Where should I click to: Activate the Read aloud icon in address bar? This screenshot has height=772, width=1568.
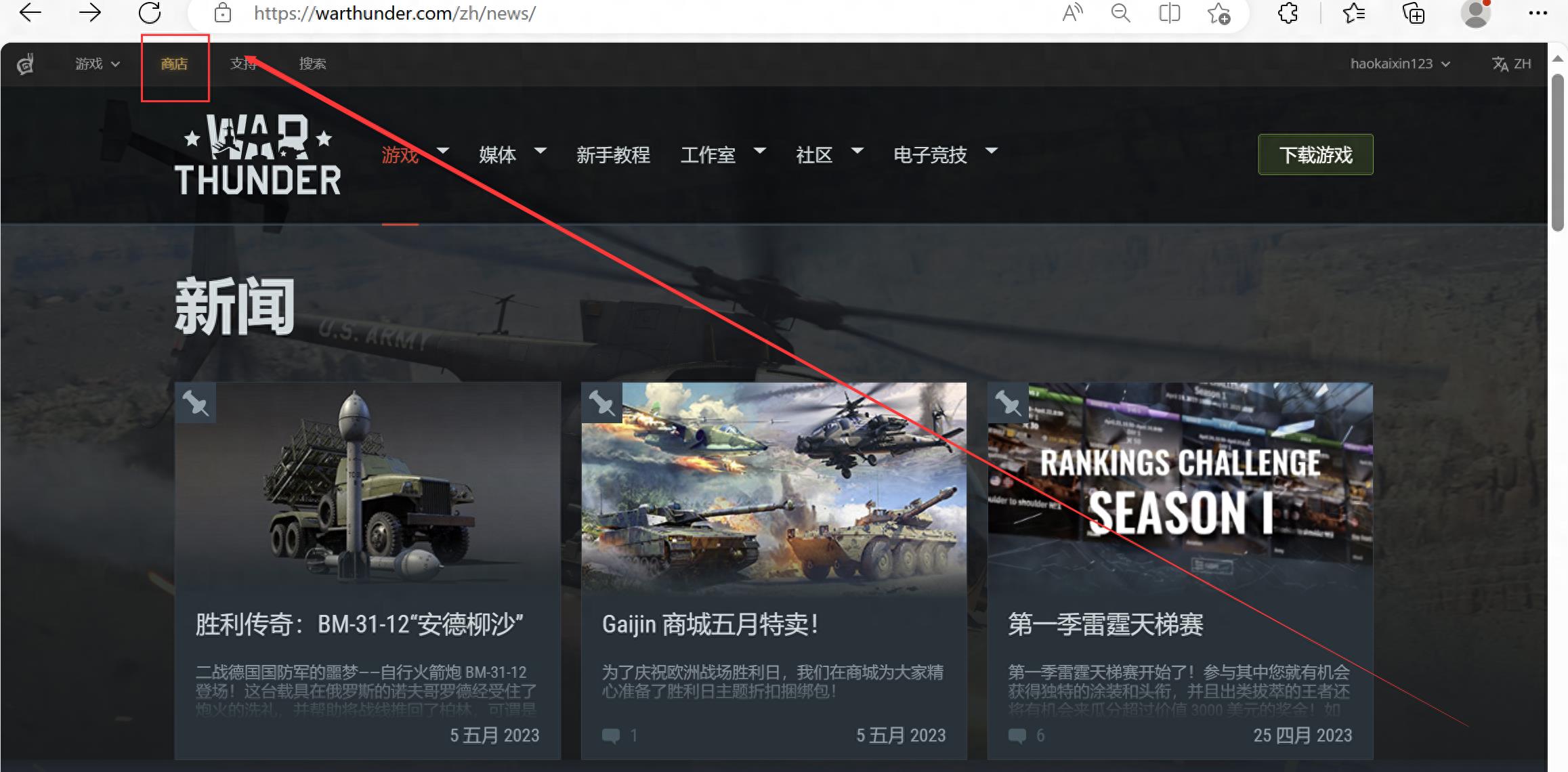(1072, 12)
